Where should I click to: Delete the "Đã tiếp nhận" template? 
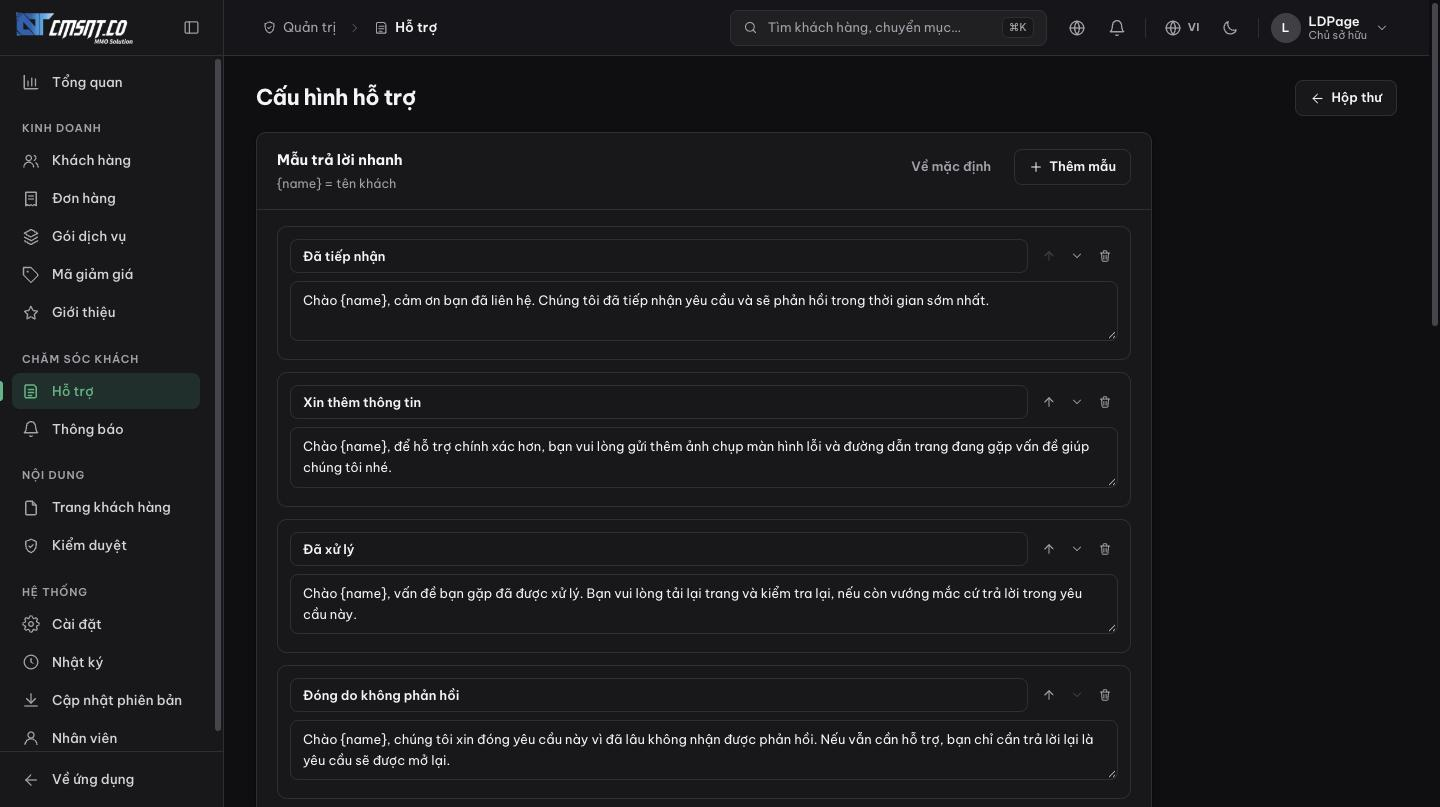point(1105,256)
